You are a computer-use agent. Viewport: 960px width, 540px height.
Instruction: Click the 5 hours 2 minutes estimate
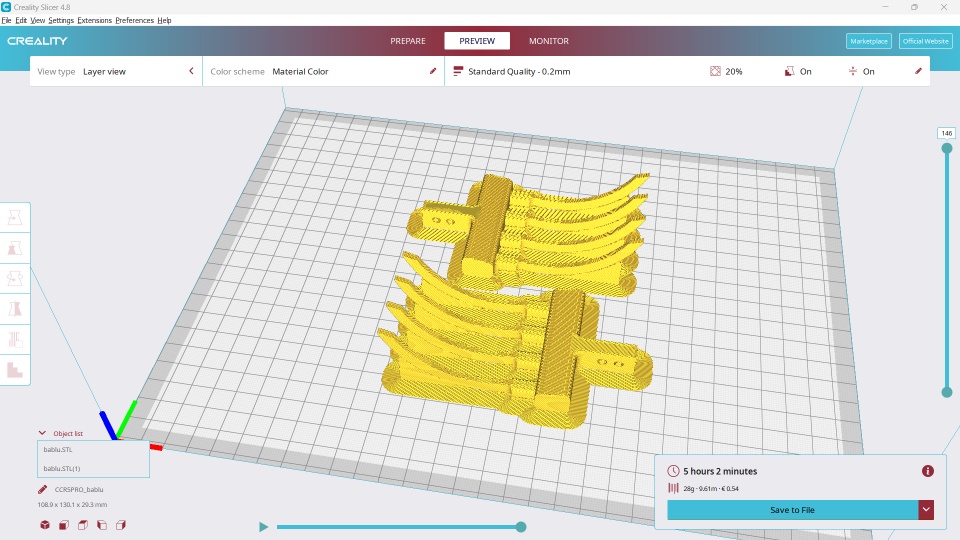(720, 471)
